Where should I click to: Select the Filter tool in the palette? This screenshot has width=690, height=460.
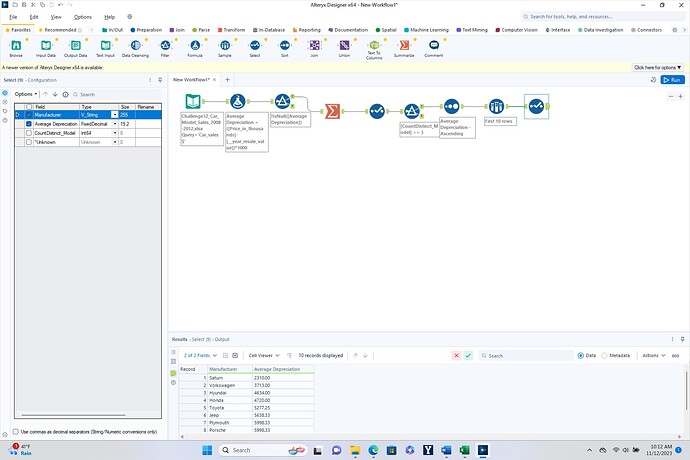pyautogui.click(x=165, y=45)
